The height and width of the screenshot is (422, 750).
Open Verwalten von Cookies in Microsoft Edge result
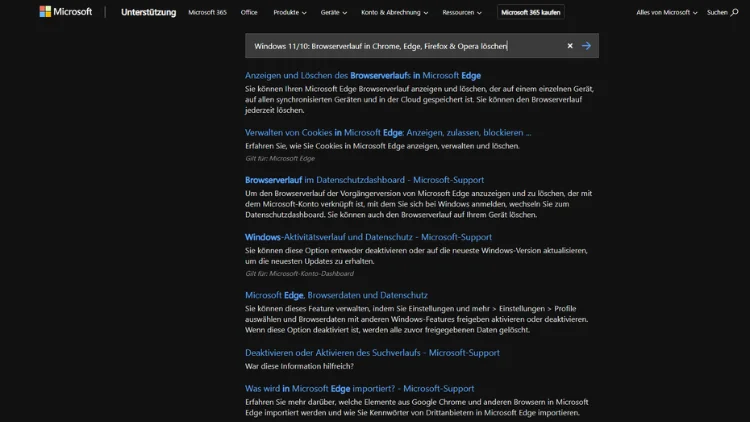(x=388, y=133)
